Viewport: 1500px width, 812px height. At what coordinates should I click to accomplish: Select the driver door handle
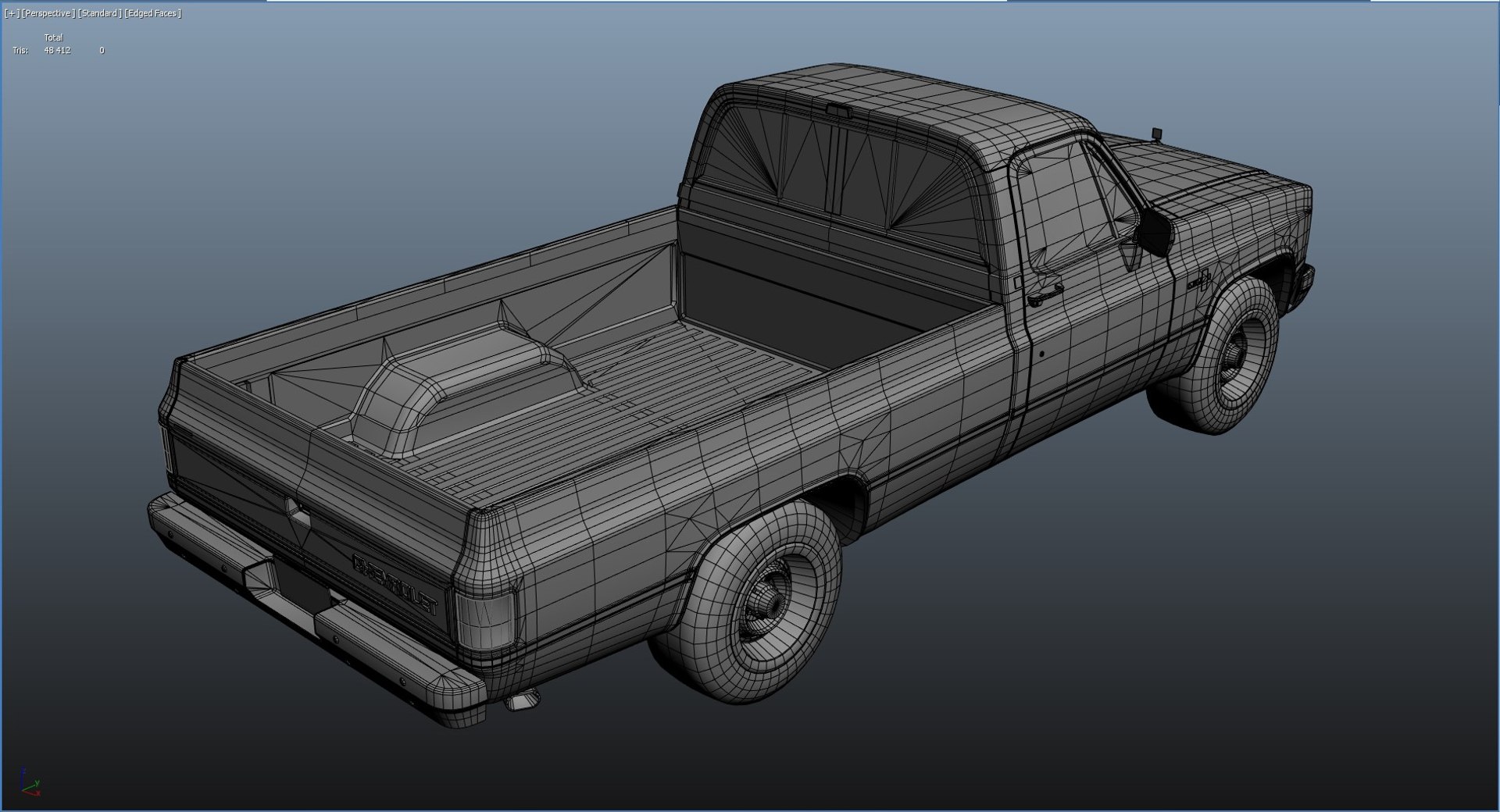pos(1045,296)
